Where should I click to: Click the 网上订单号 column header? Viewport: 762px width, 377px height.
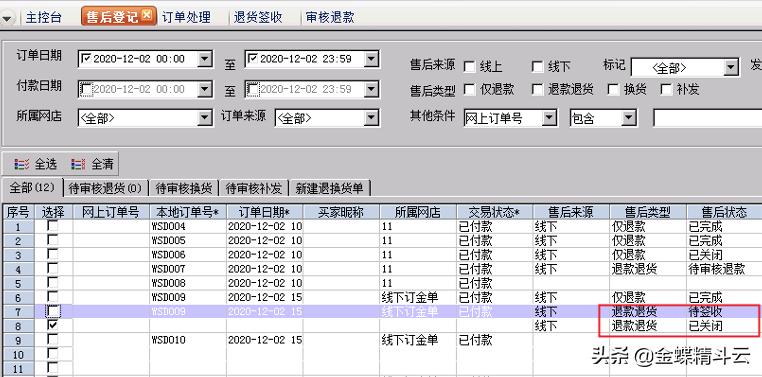[111, 212]
